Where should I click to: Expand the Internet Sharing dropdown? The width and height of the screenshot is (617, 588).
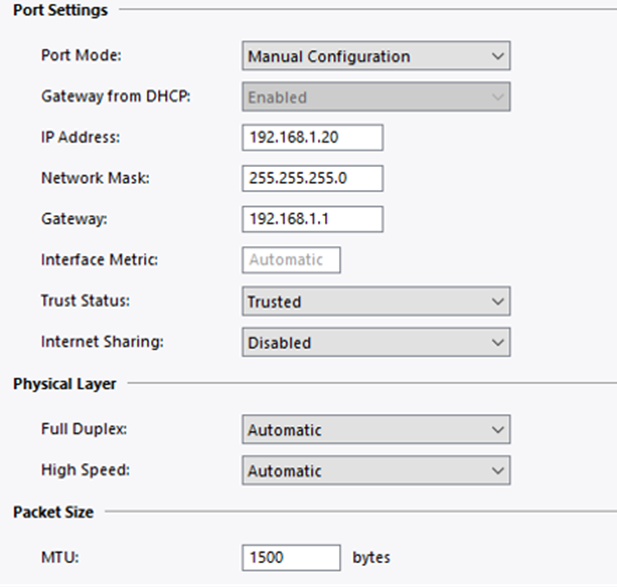pos(376,342)
